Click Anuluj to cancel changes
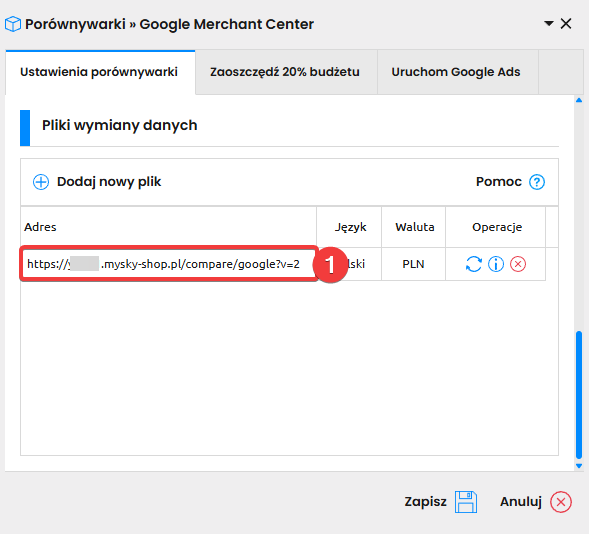The image size is (589, 534). 521,502
